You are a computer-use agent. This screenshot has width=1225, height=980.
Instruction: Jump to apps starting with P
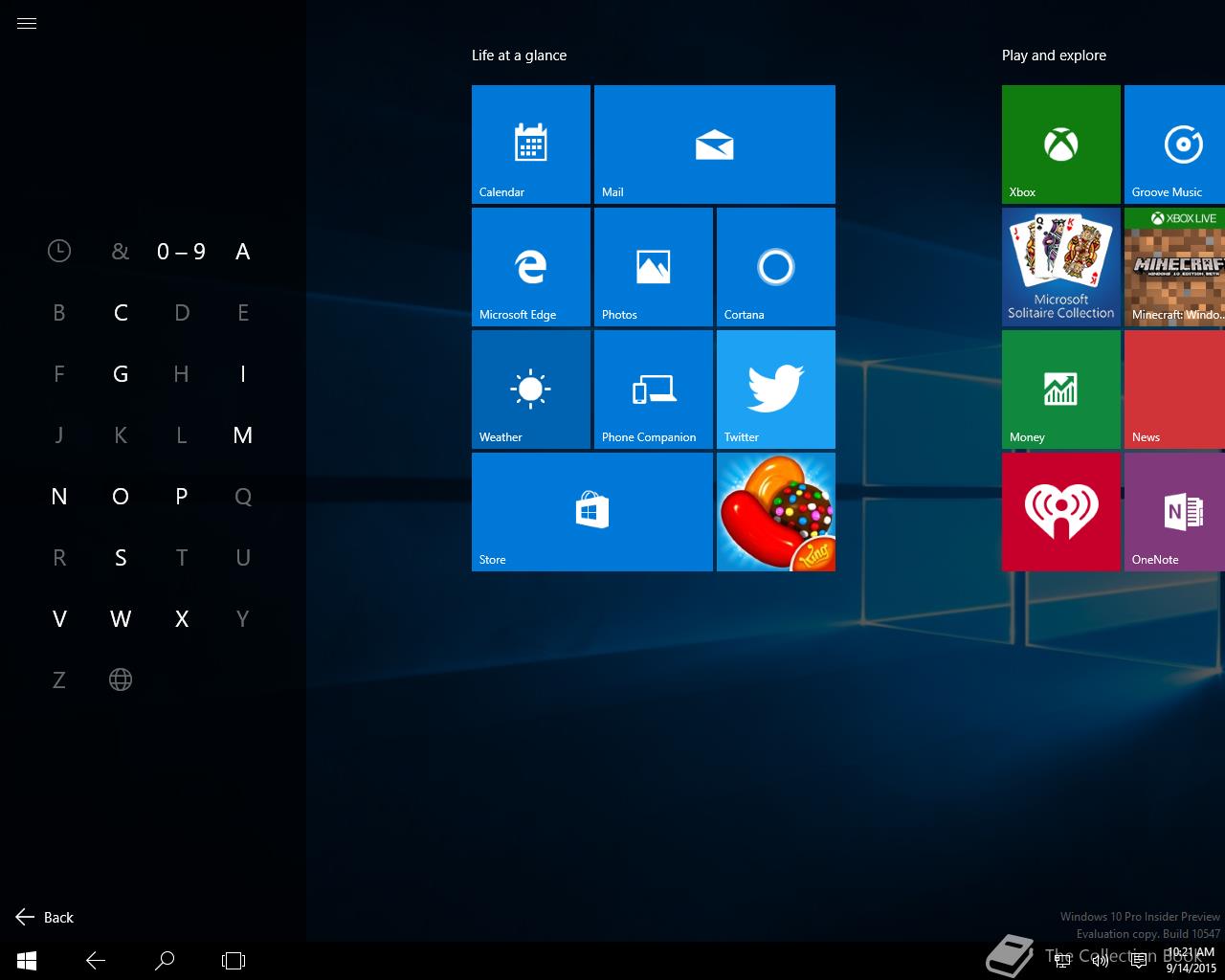coord(182,497)
